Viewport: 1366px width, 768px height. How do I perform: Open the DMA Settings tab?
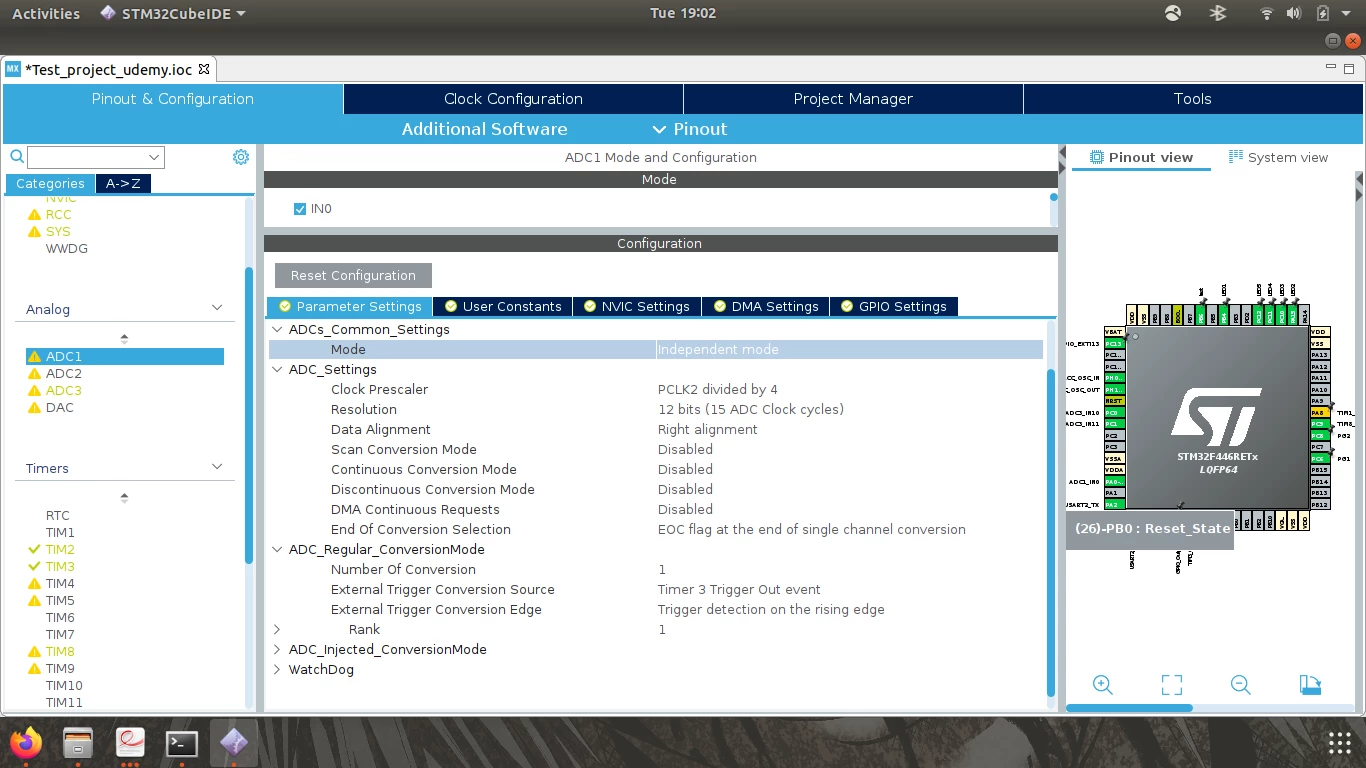click(765, 306)
